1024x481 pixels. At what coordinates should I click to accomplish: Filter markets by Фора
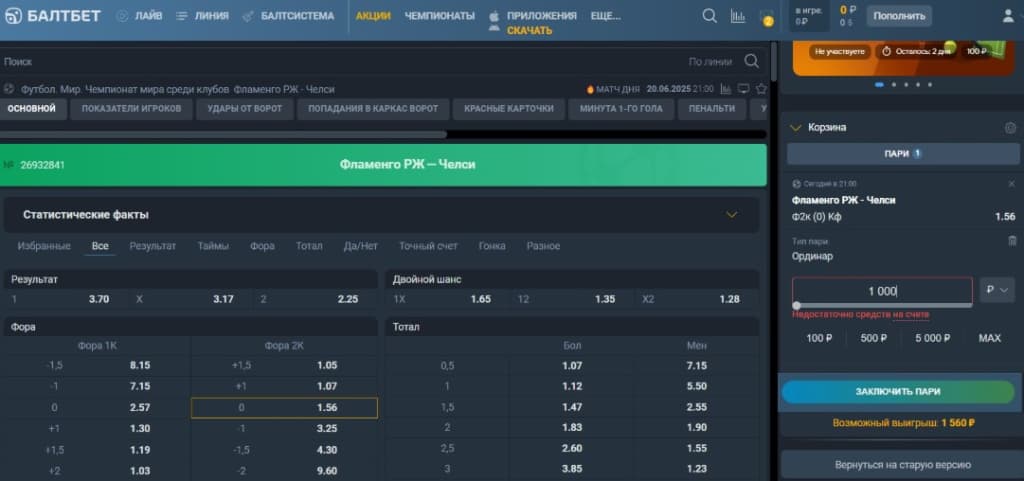click(x=262, y=247)
